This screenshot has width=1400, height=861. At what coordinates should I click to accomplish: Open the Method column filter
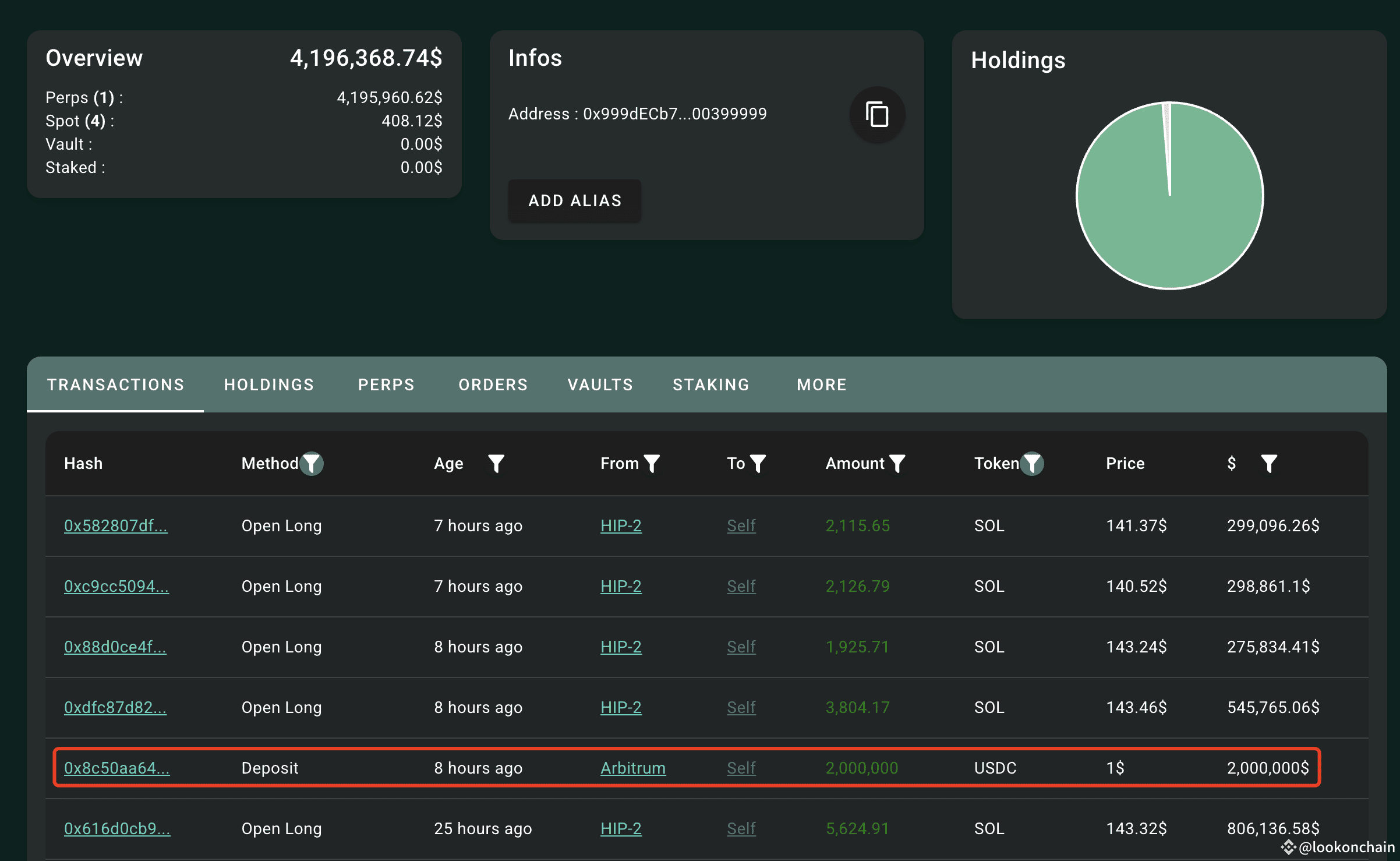[312, 464]
